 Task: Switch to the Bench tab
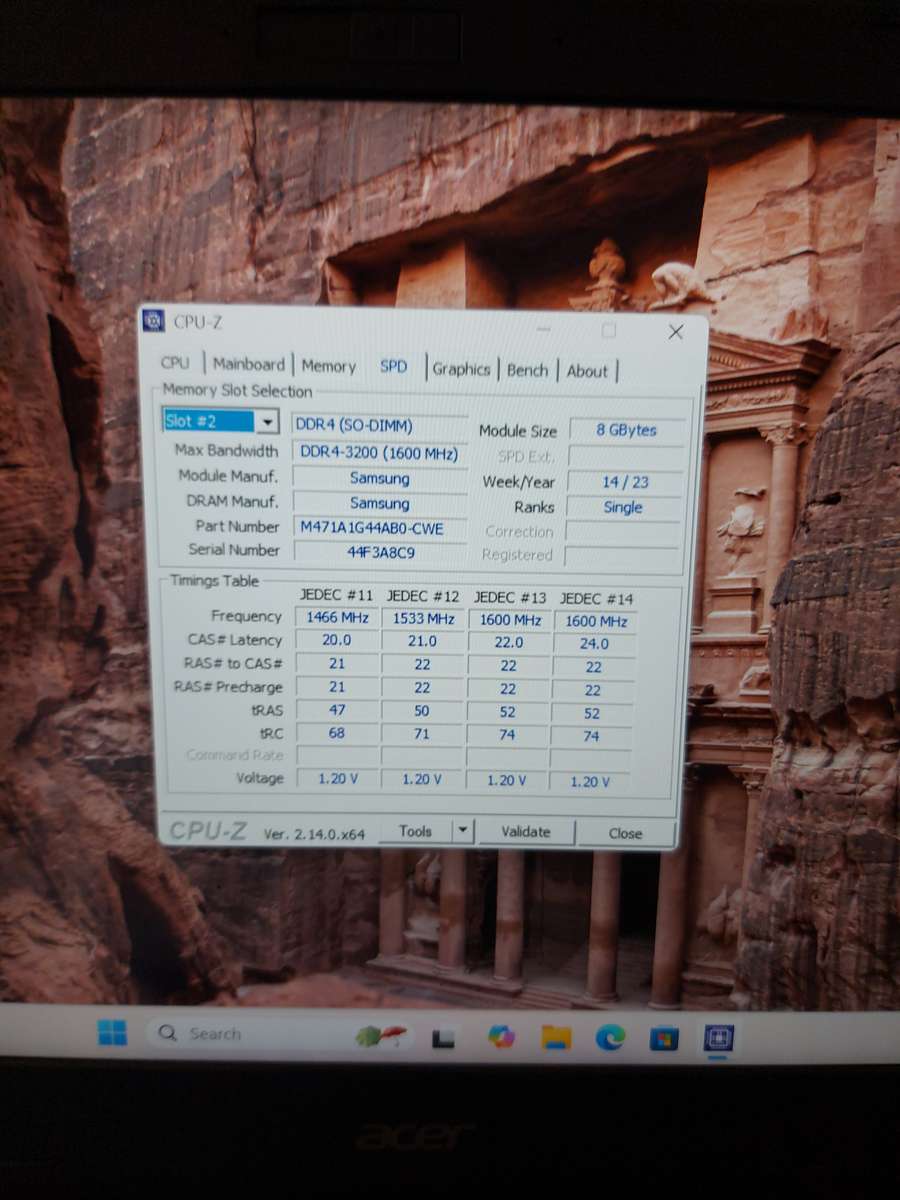pos(527,368)
